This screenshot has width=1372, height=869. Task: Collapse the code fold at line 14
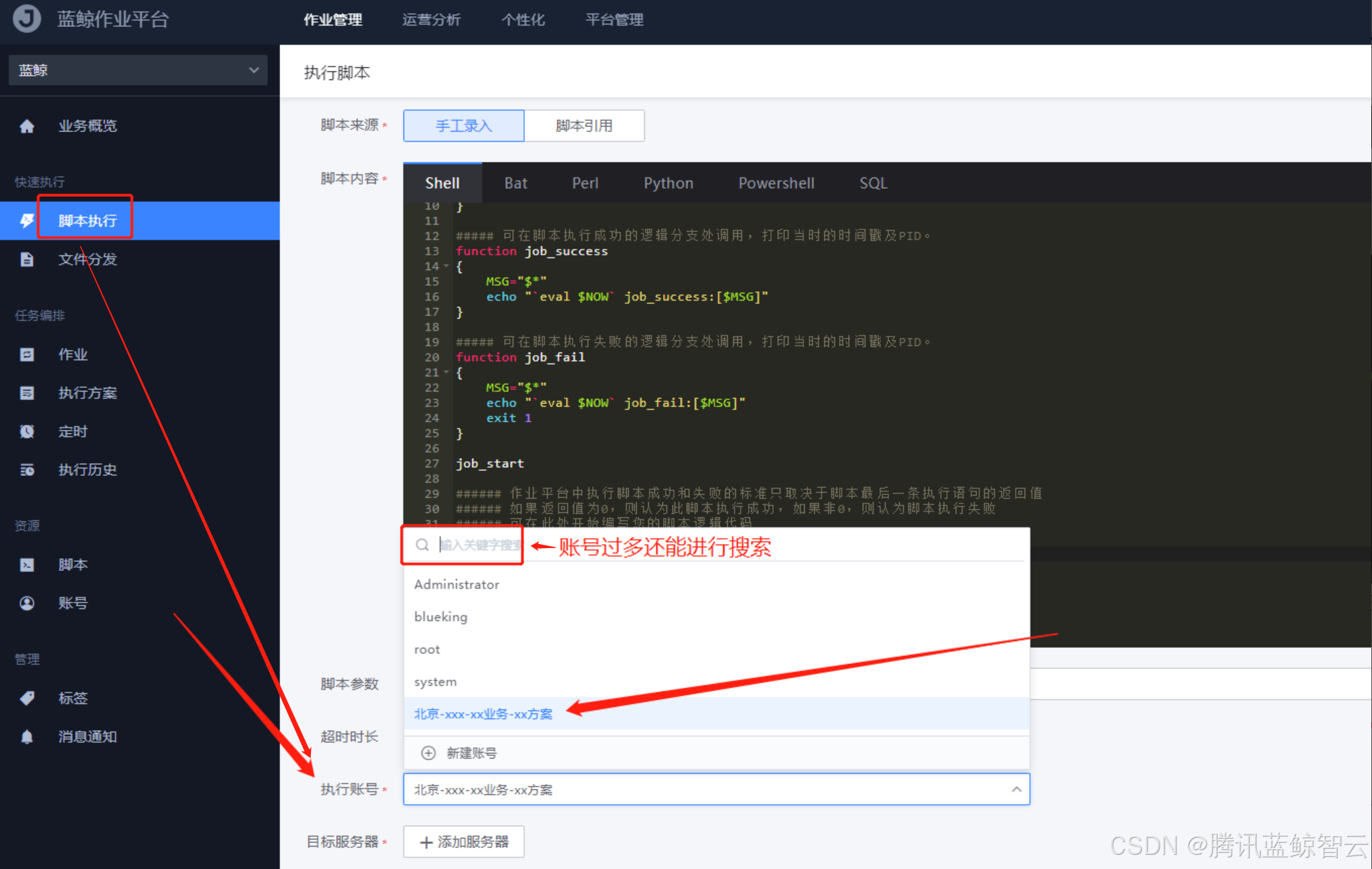point(447,266)
